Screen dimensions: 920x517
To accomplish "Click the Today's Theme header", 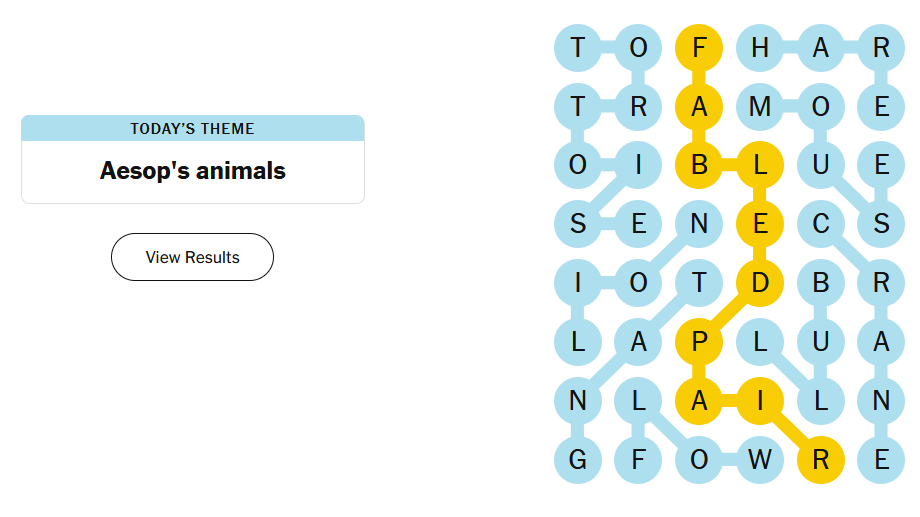I will pos(192,128).
